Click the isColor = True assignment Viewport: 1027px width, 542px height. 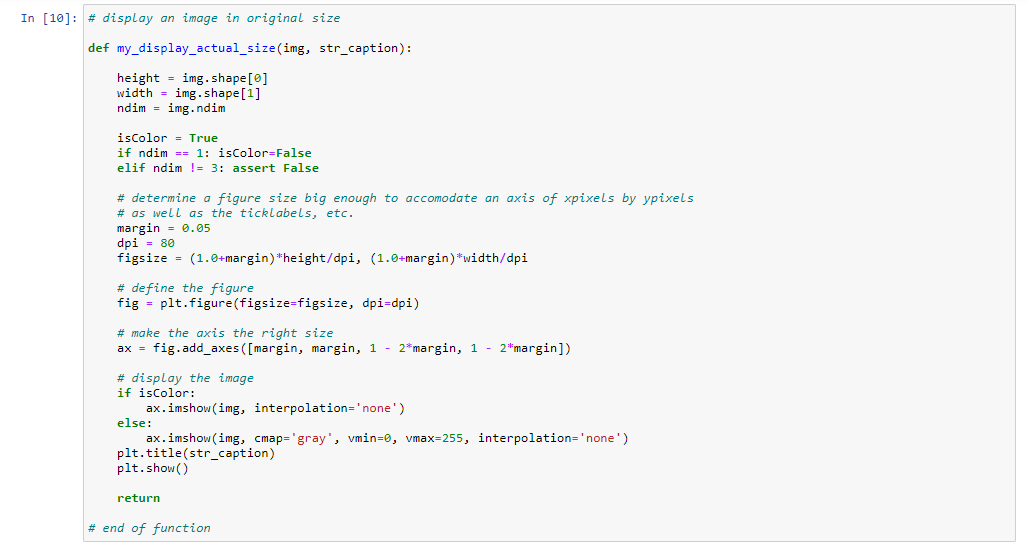(167, 138)
